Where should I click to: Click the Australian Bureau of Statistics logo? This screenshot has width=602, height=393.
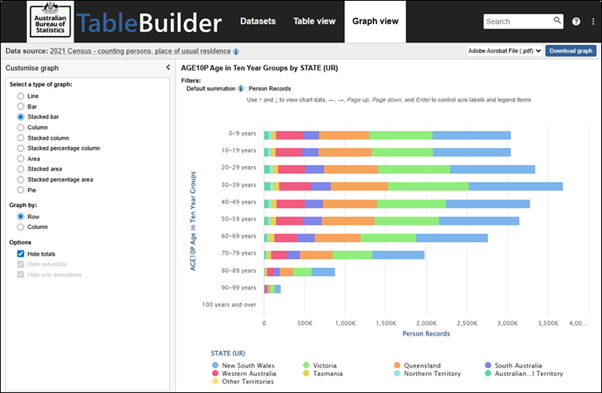(50, 21)
